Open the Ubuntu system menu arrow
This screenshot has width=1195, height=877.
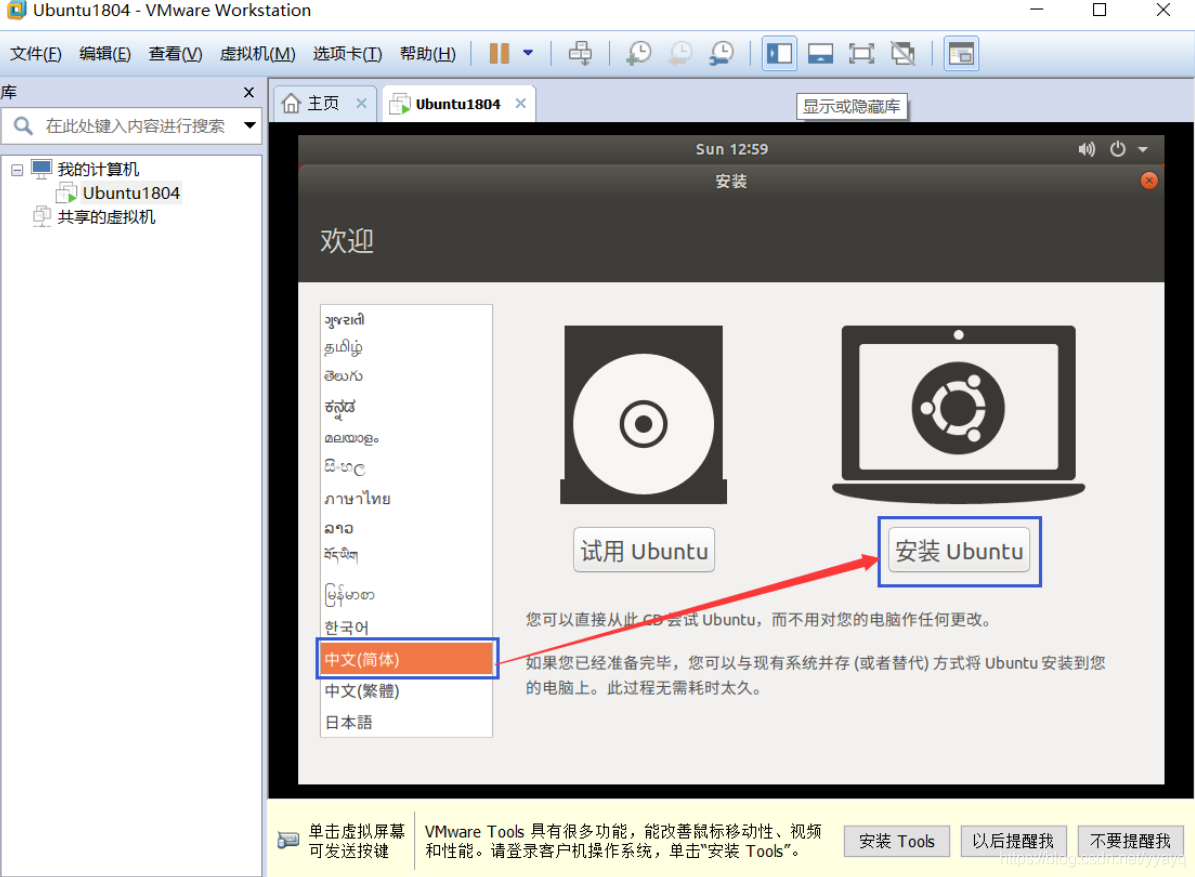(x=1143, y=149)
